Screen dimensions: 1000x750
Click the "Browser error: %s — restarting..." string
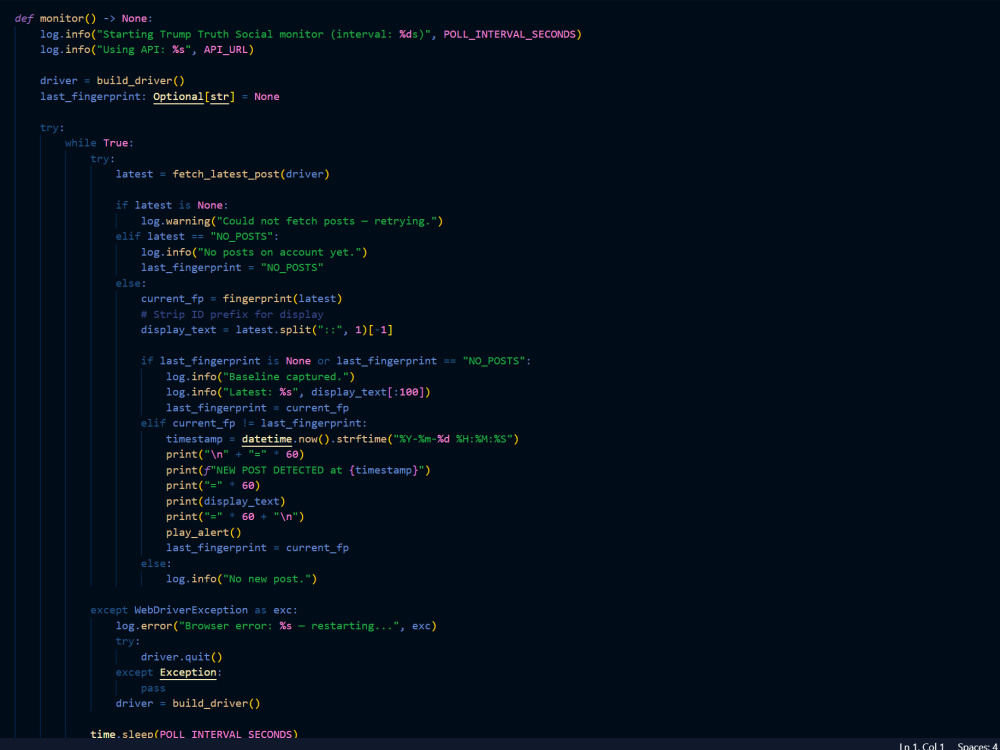click(291, 626)
